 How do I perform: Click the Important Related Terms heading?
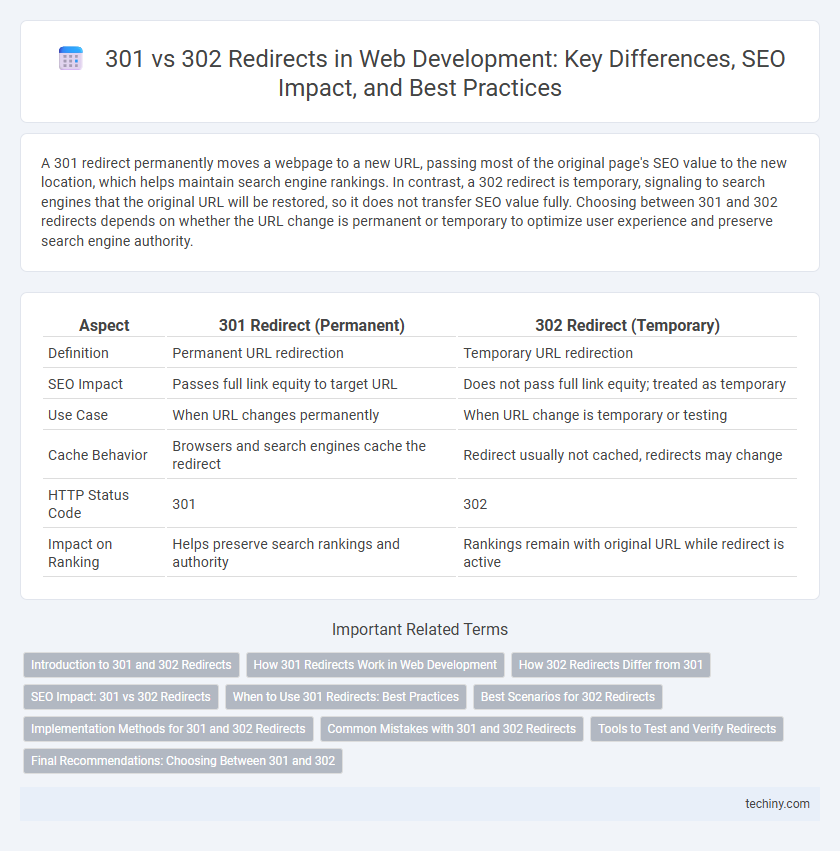pyautogui.click(x=420, y=629)
